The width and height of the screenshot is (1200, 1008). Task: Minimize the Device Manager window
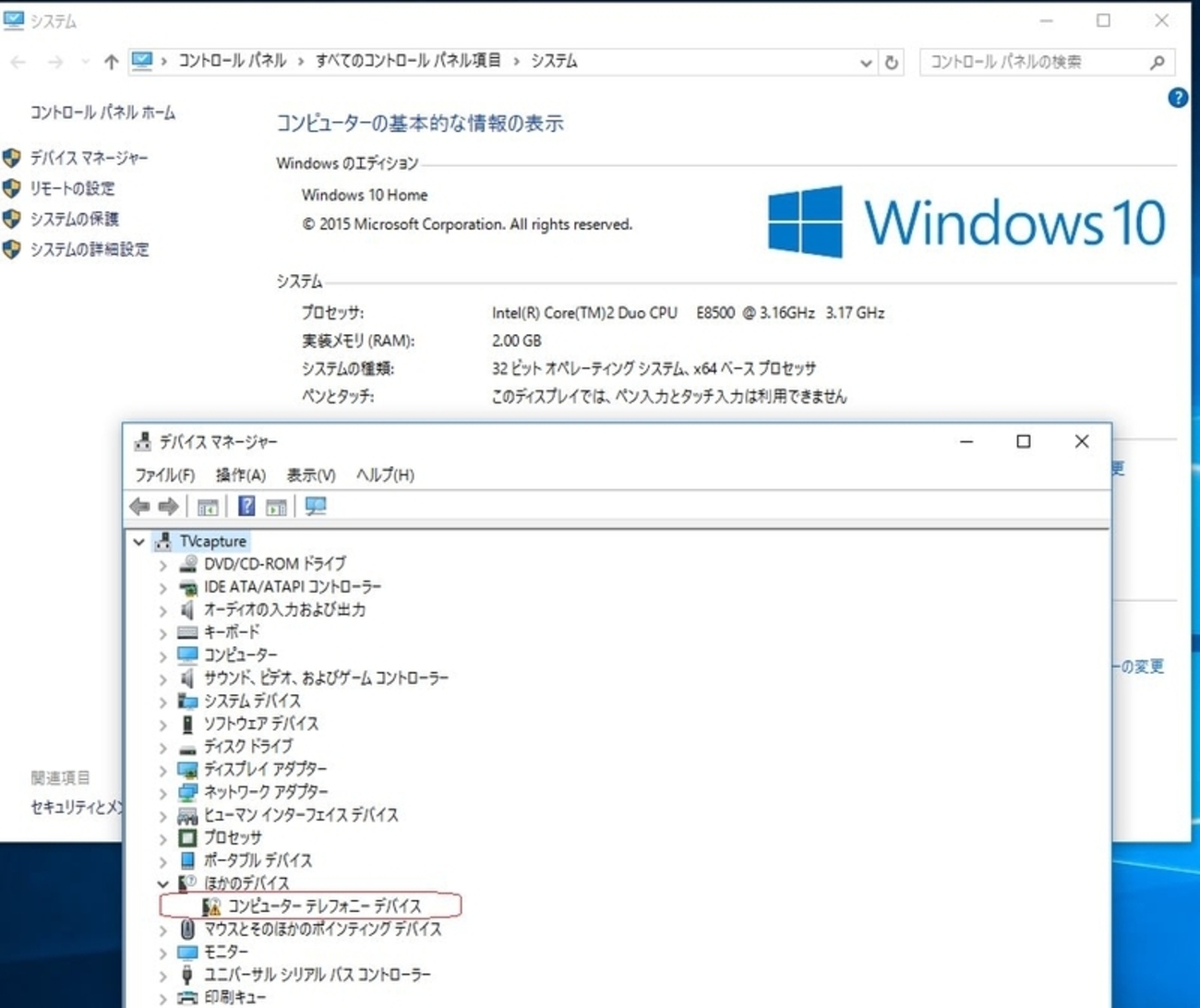pos(966,441)
